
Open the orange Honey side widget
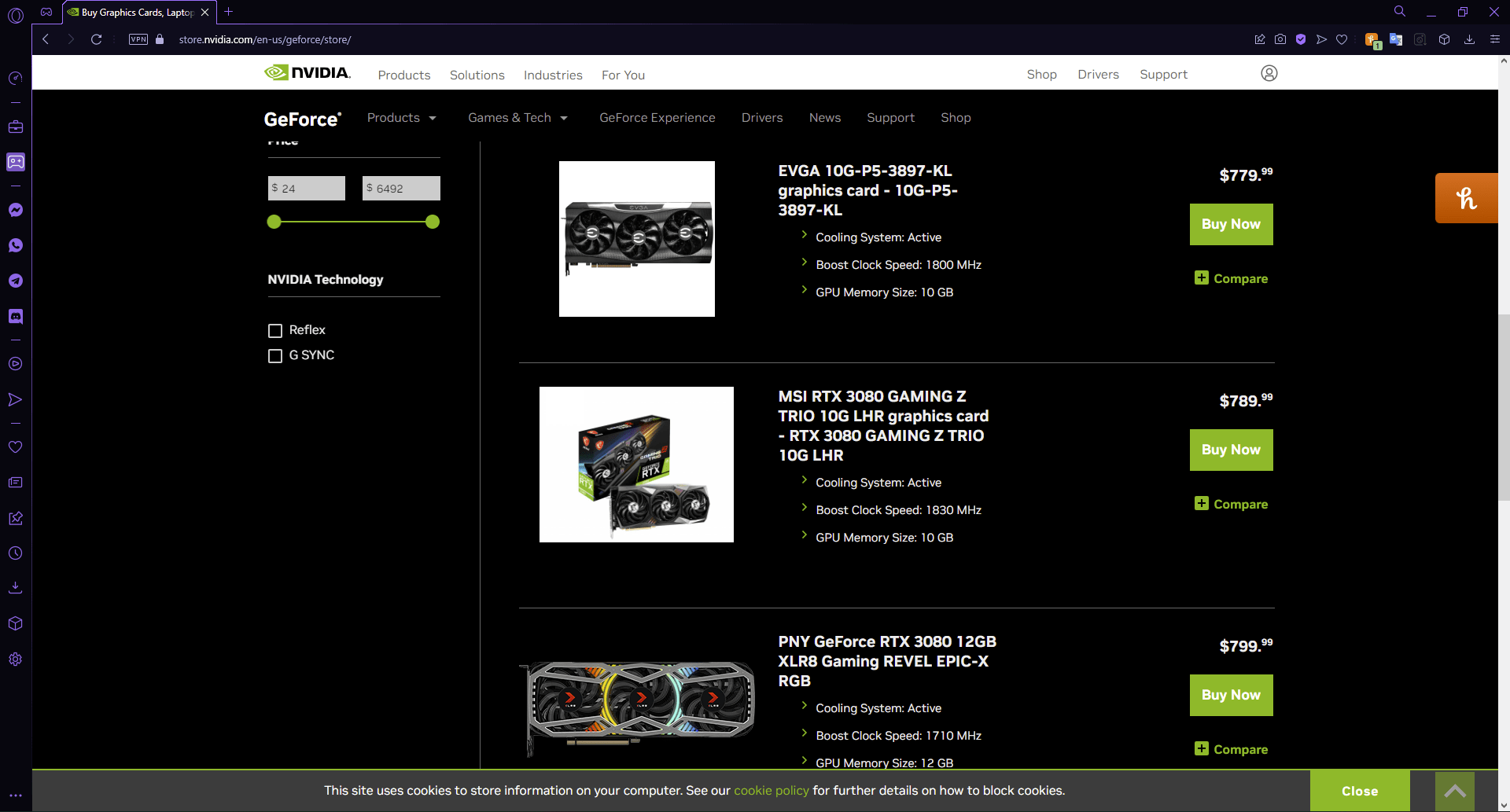pos(1466,198)
